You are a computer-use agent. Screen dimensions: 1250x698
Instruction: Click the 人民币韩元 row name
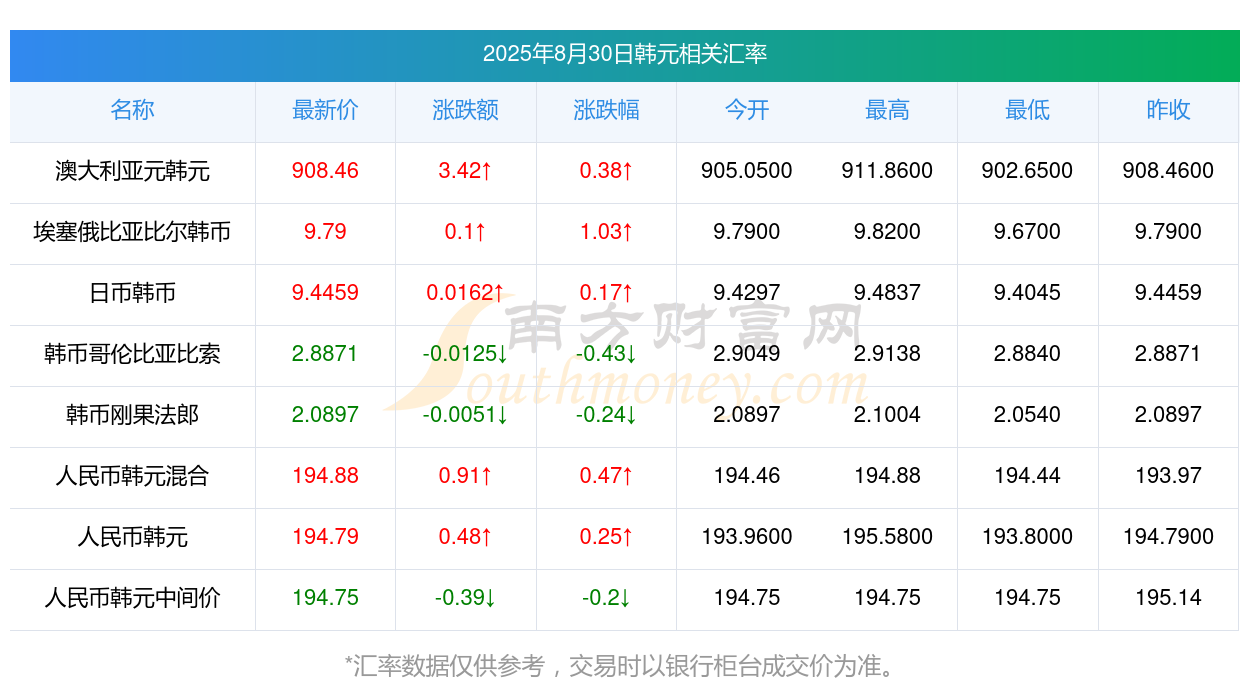click(132, 537)
